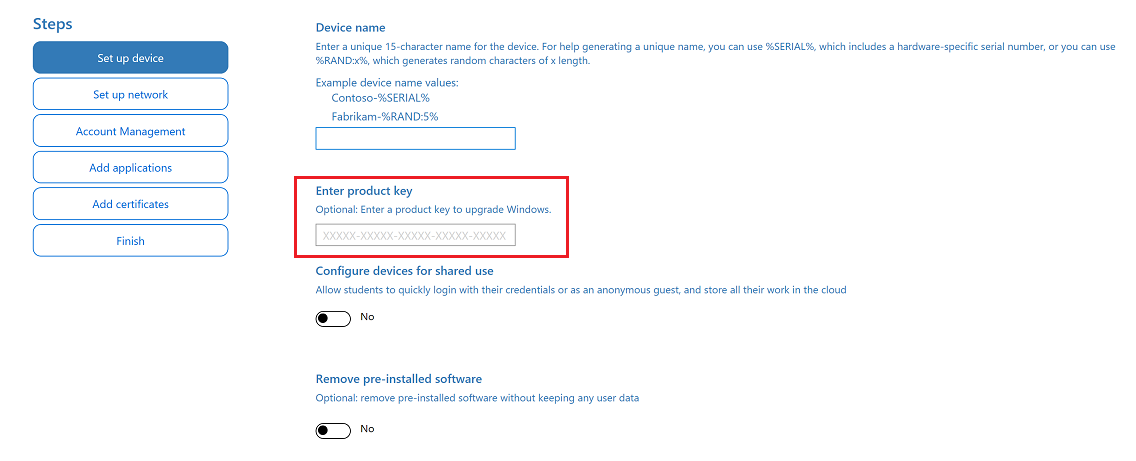The image size is (1136, 461).
Task: Click the Configure devices for shared use heading
Action: click(404, 271)
